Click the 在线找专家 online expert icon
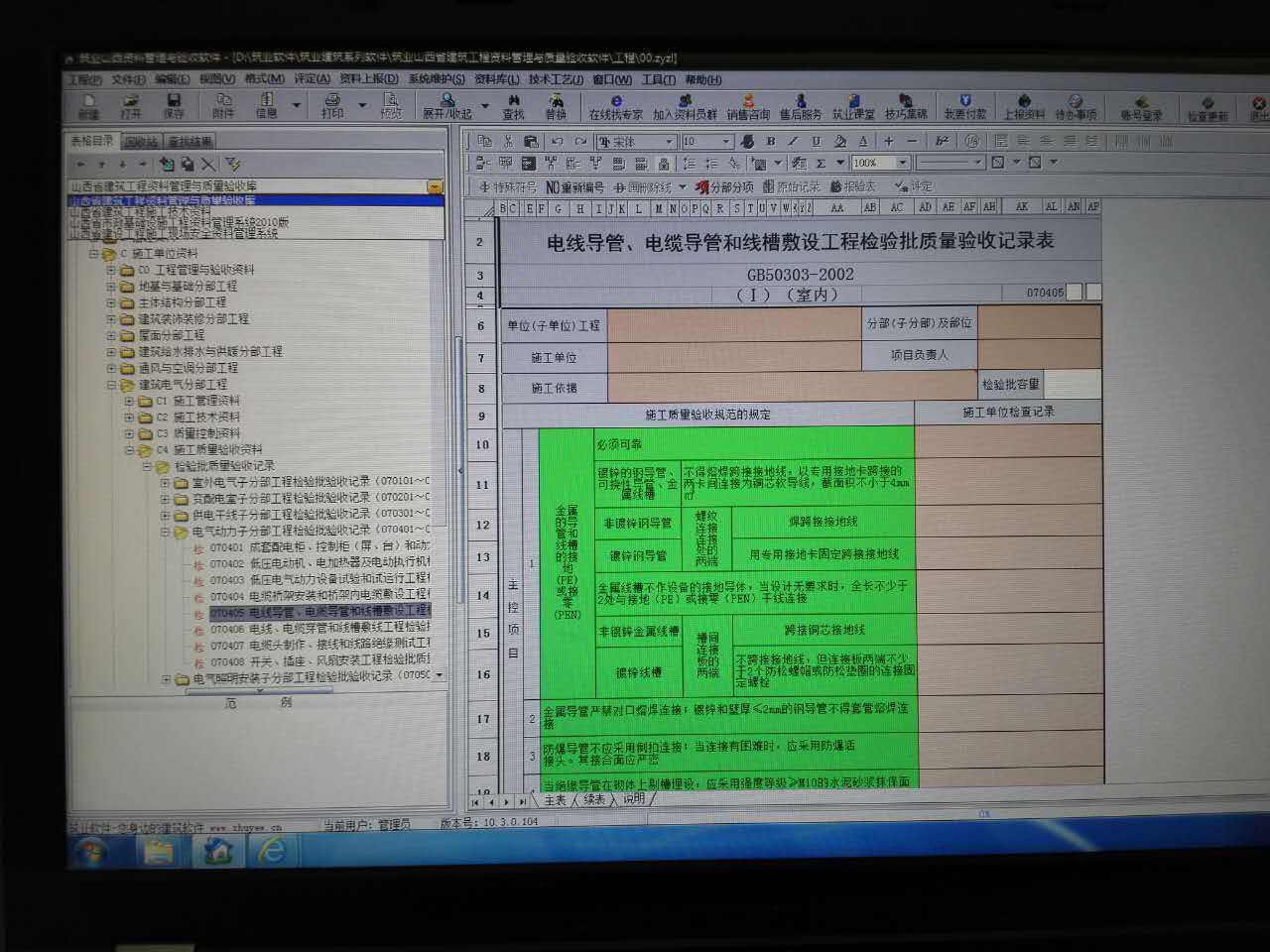 (x=615, y=107)
